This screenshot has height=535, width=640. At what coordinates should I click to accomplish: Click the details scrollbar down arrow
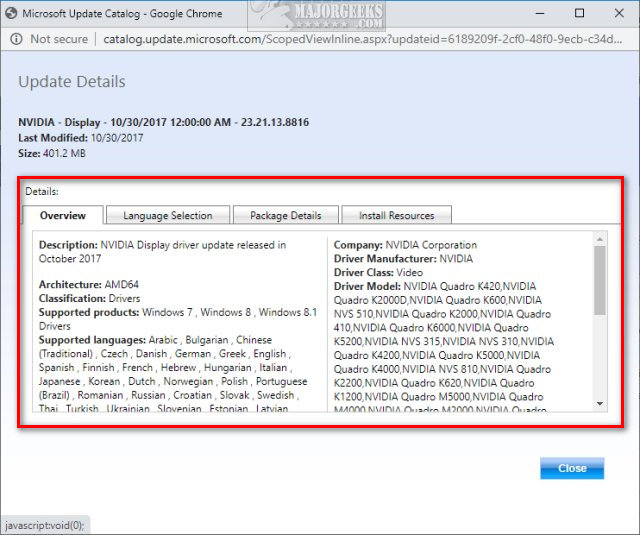(x=600, y=404)
